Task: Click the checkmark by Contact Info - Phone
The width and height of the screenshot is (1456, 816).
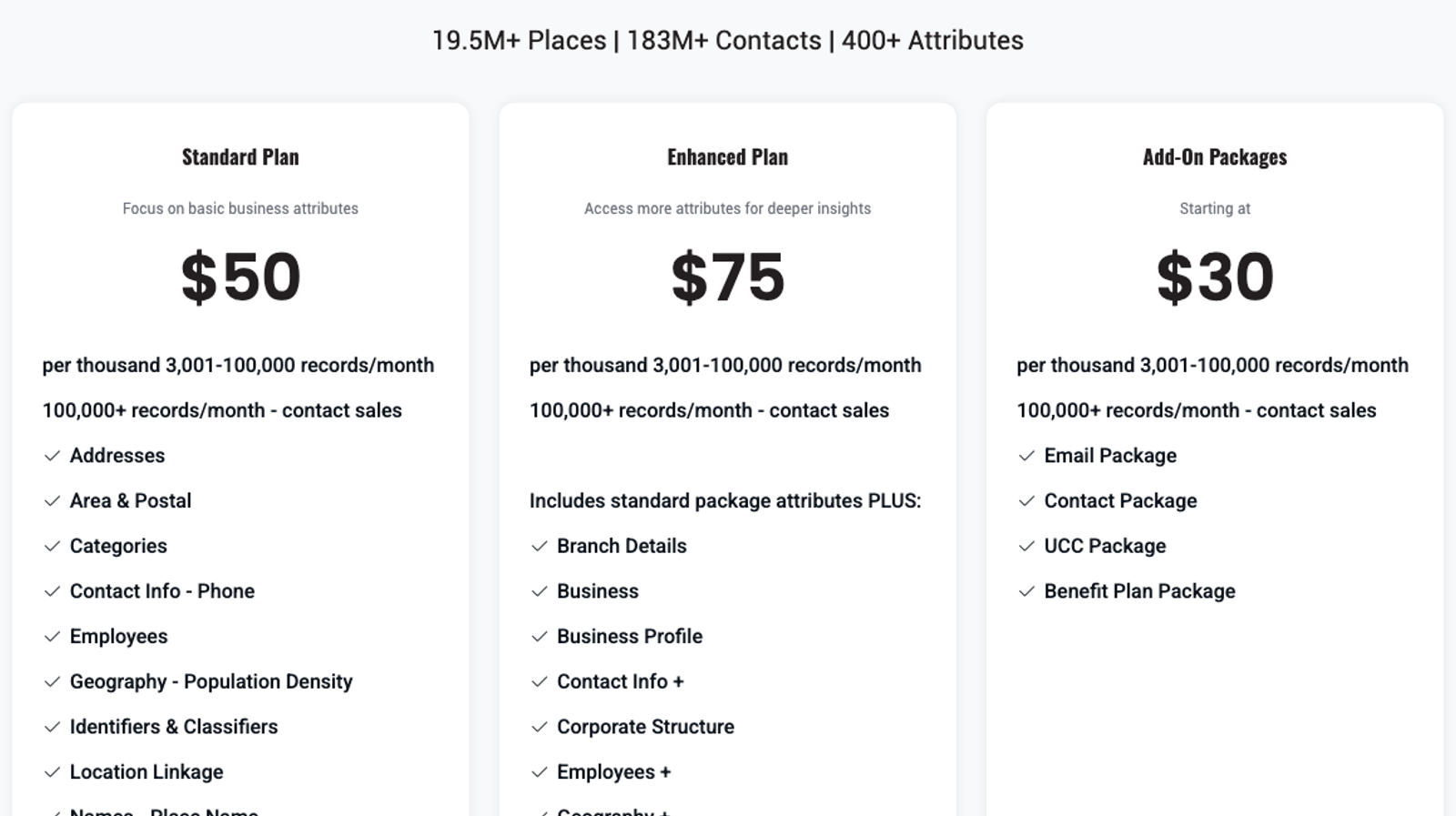Action: [52, 591]
